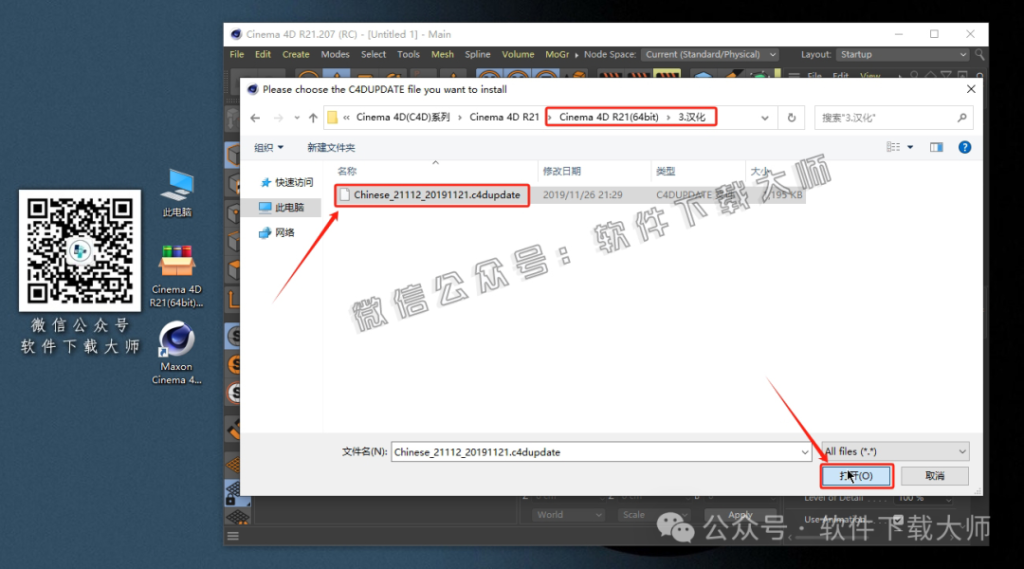Screen dimensions: 1024x569
Task: Open the Tools menu in Cinema 4D
Action: [x=409, y=54]
